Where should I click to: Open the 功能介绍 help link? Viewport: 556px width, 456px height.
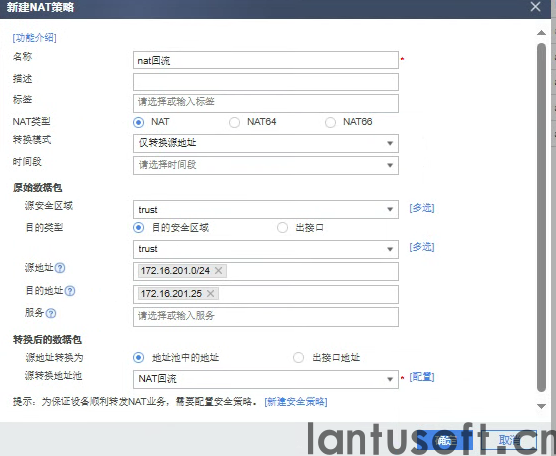click(34, 38)
